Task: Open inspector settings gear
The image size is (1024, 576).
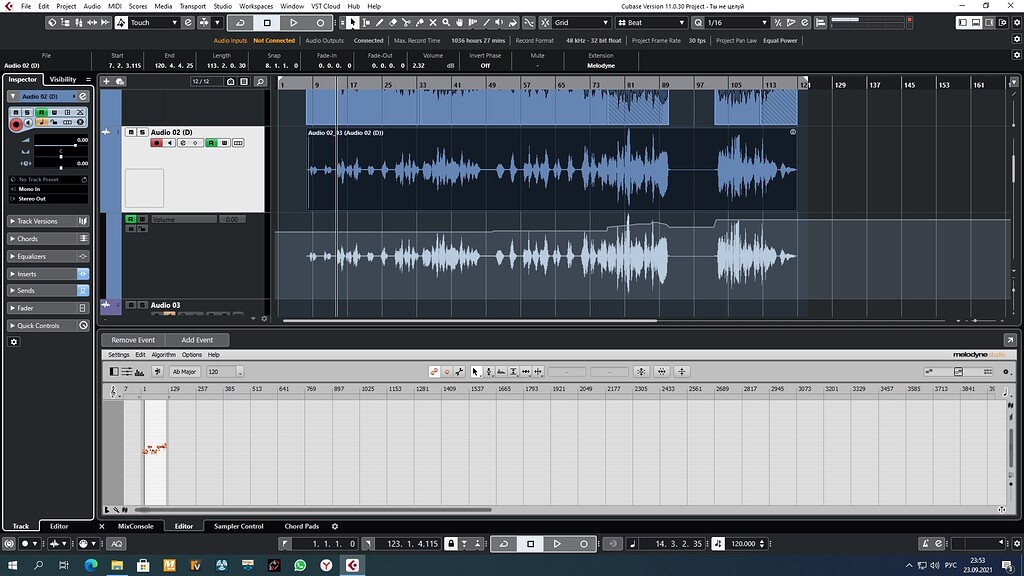Action: click(14, 342)
